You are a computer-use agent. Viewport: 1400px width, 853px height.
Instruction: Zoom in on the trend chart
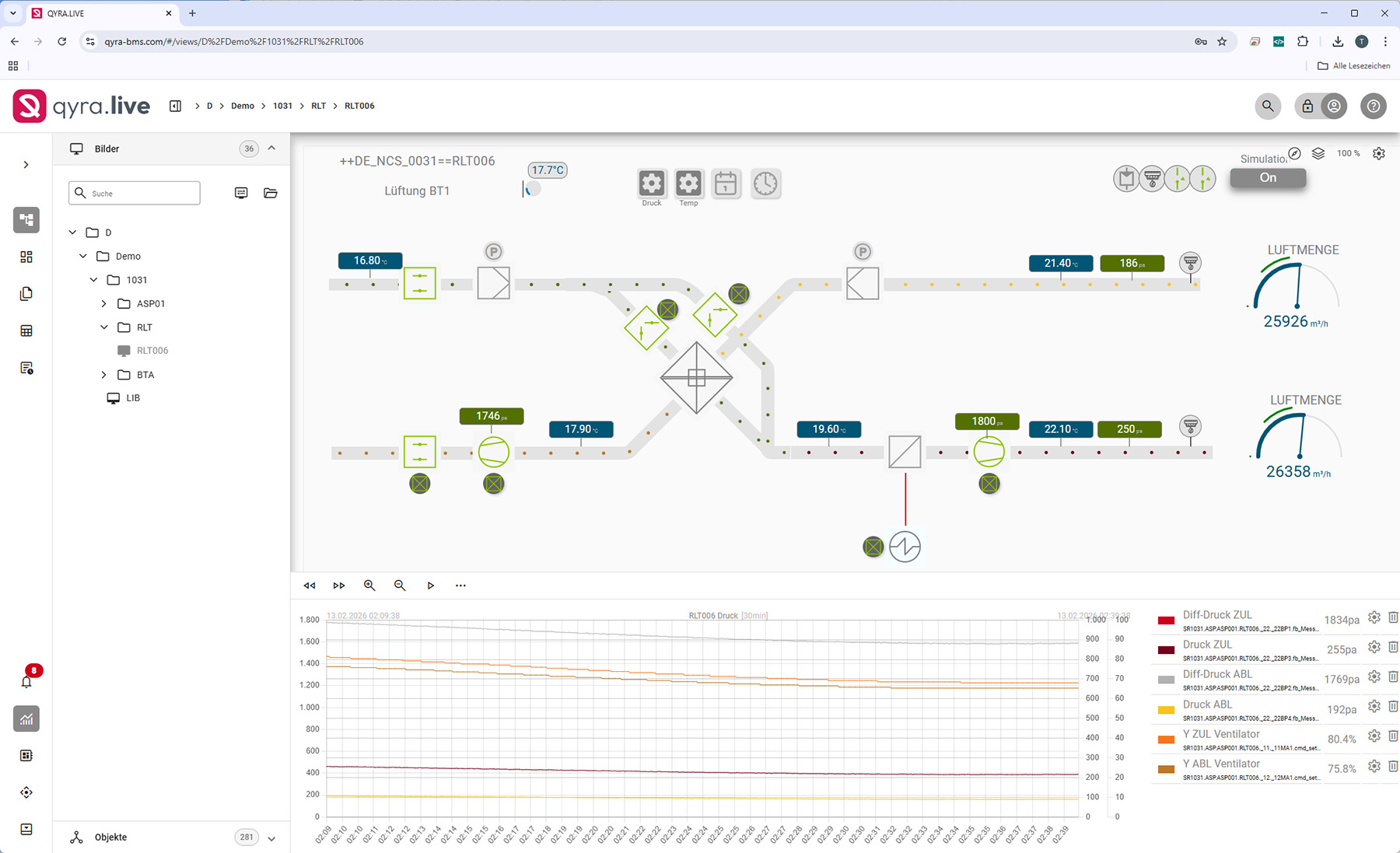[x=369, y=586]
